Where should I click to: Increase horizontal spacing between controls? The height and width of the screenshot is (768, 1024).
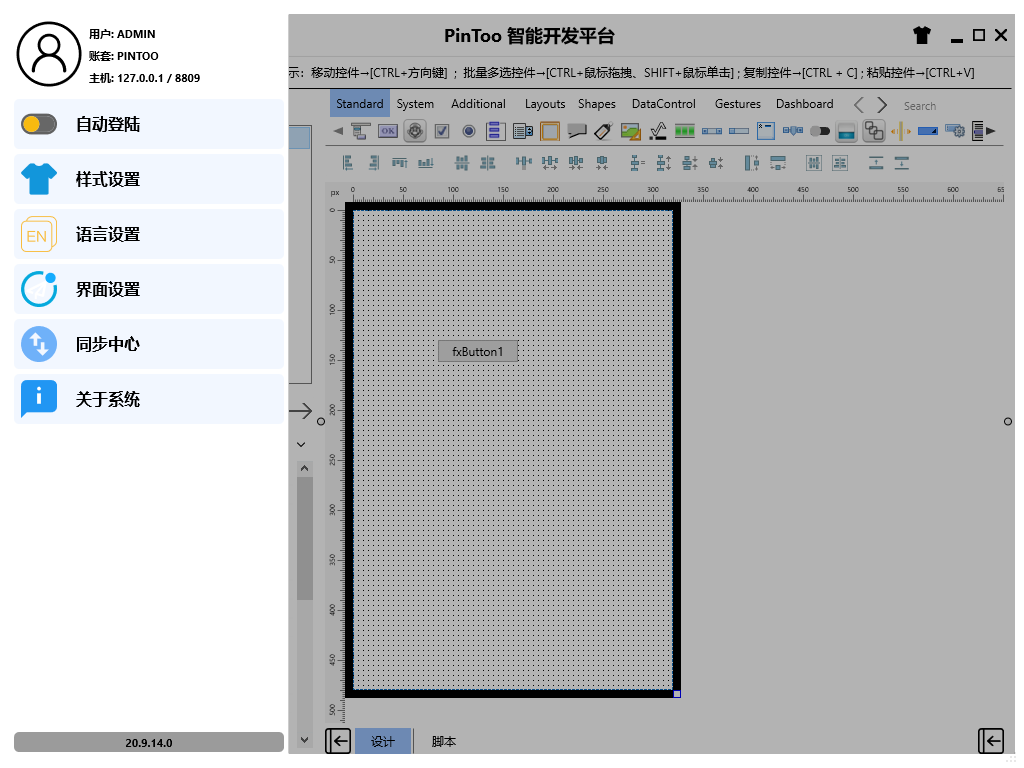549,163
